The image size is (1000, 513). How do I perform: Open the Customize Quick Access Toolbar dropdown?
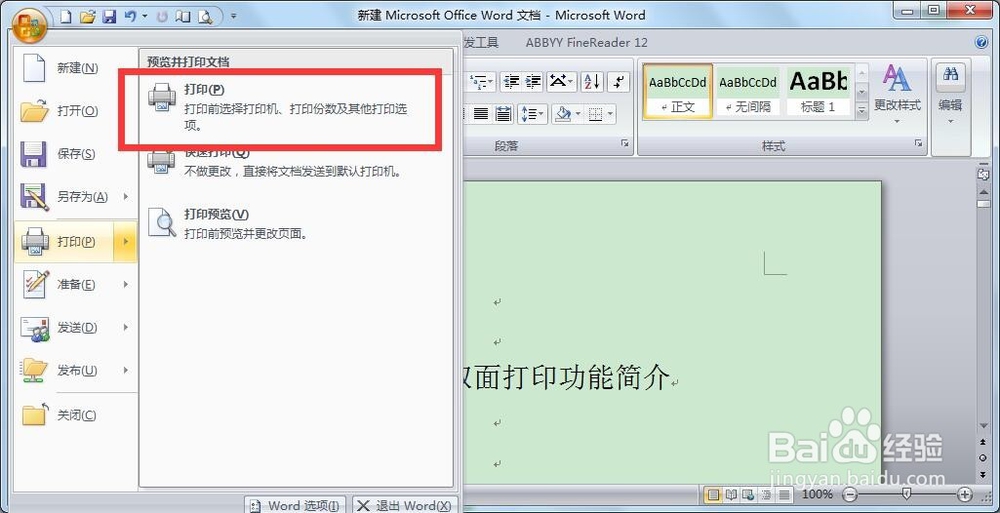(233, 16)
